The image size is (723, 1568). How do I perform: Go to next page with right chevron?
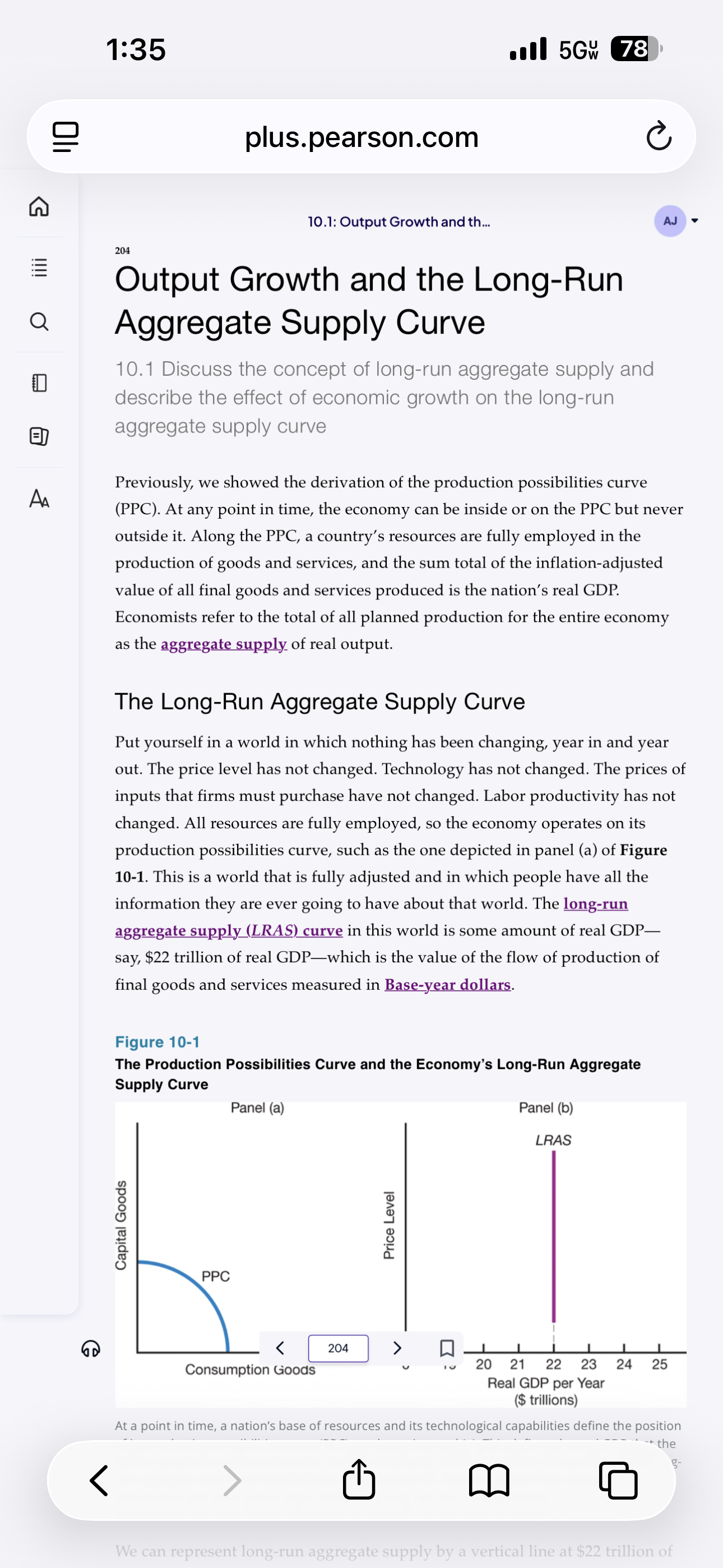(397, 1348)
